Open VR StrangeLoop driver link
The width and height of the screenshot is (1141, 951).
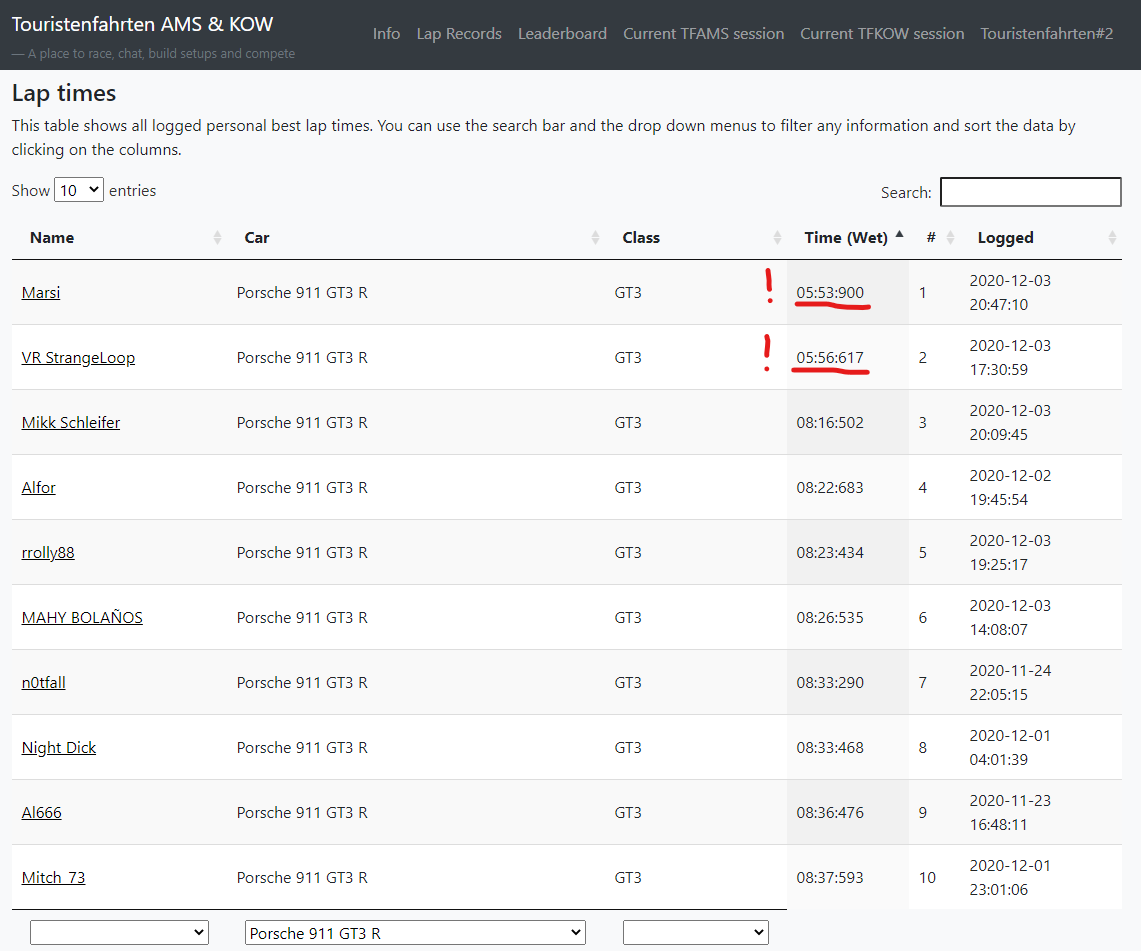[78, 358]
